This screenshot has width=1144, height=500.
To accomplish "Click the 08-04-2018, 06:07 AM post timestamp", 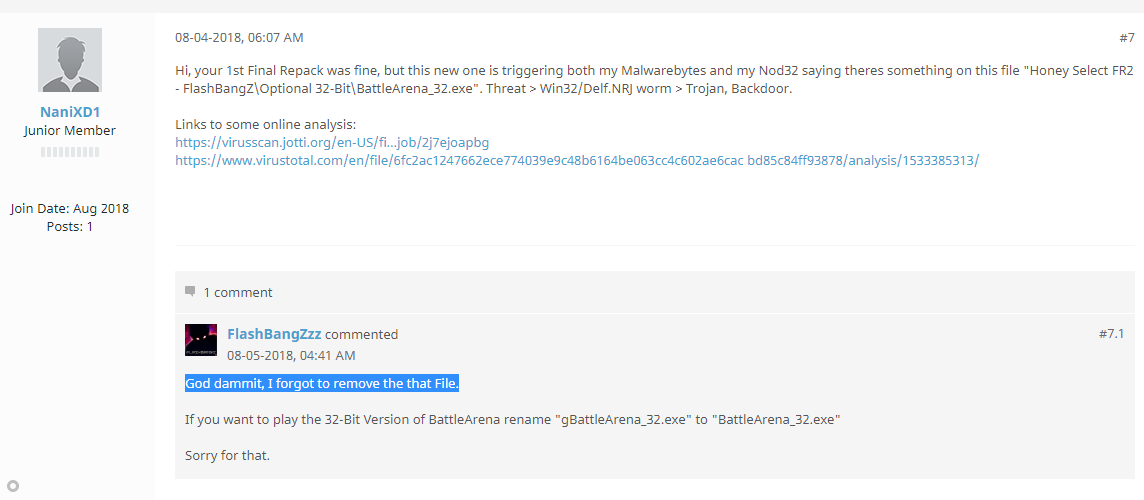I will [x=239, y=37].
